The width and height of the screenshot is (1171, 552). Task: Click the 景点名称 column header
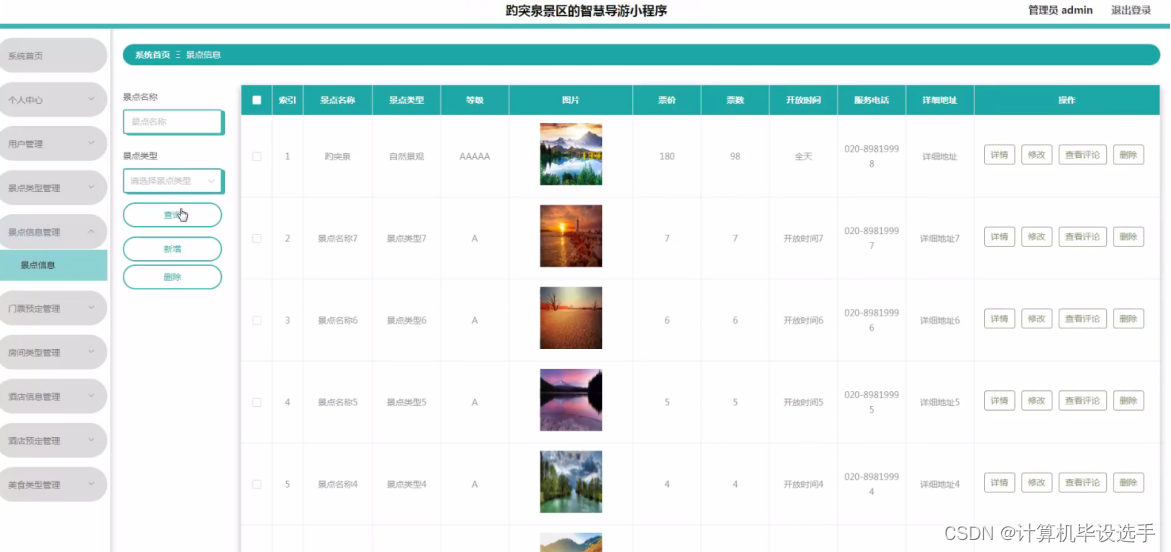(338, 100)
